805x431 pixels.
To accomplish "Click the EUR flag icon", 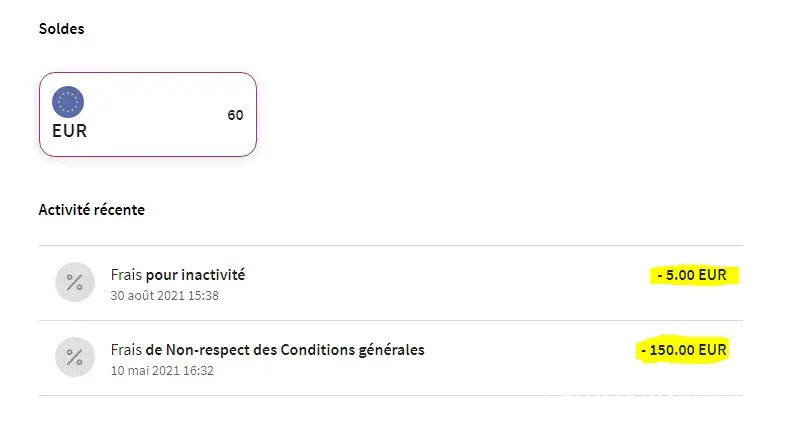I will [x=68, y=102].
